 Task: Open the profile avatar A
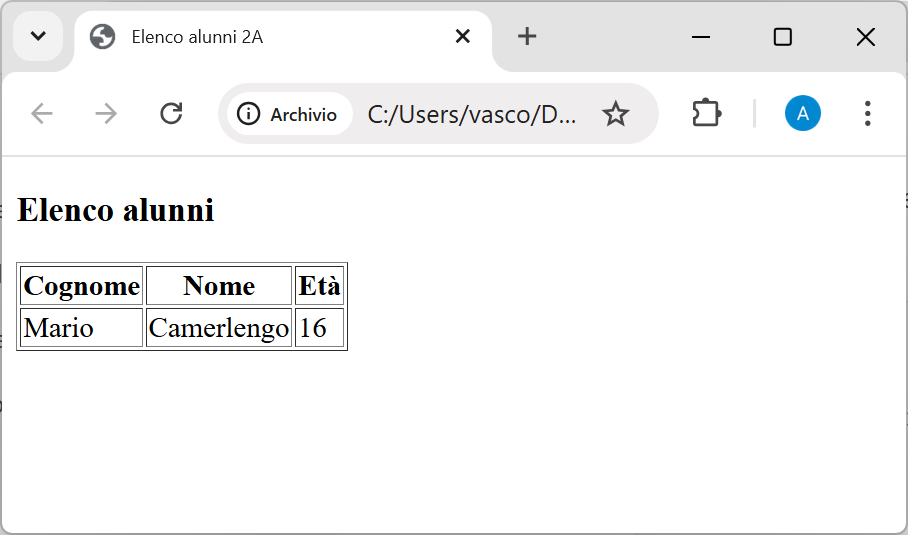[x=803, y=113]
